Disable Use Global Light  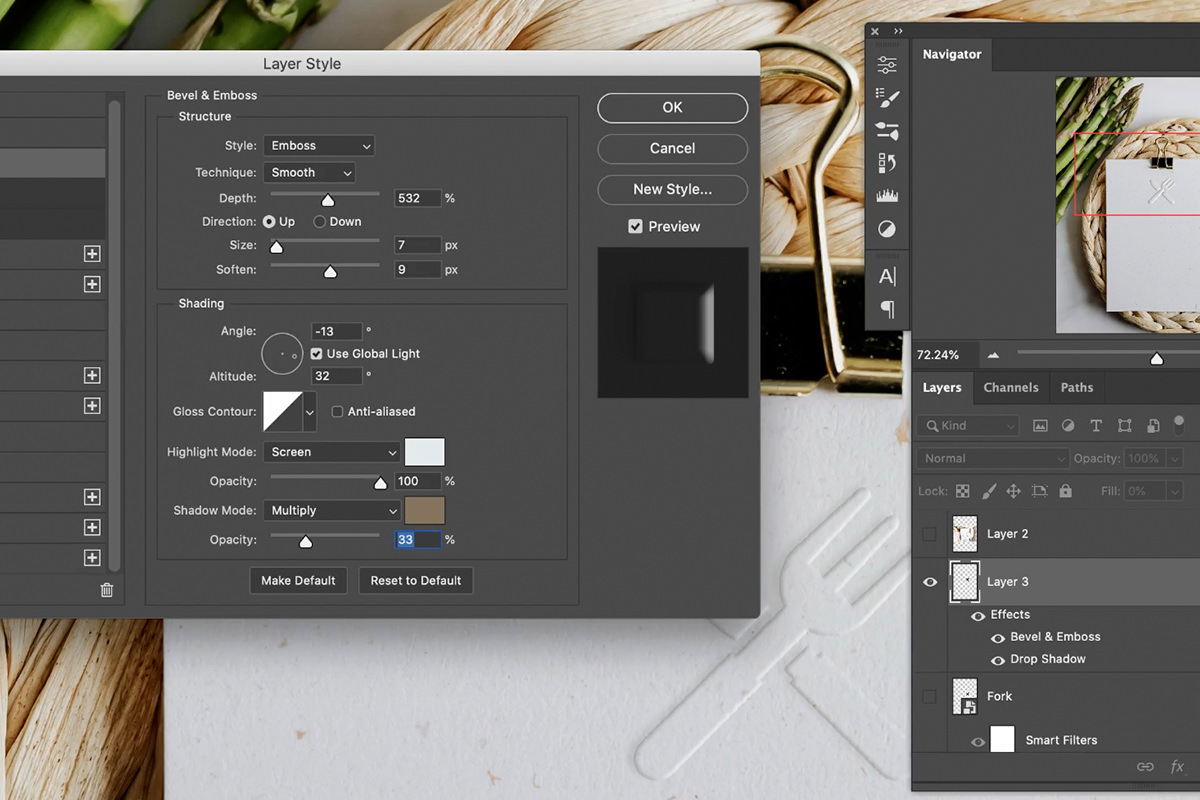(x=316, y=353)
